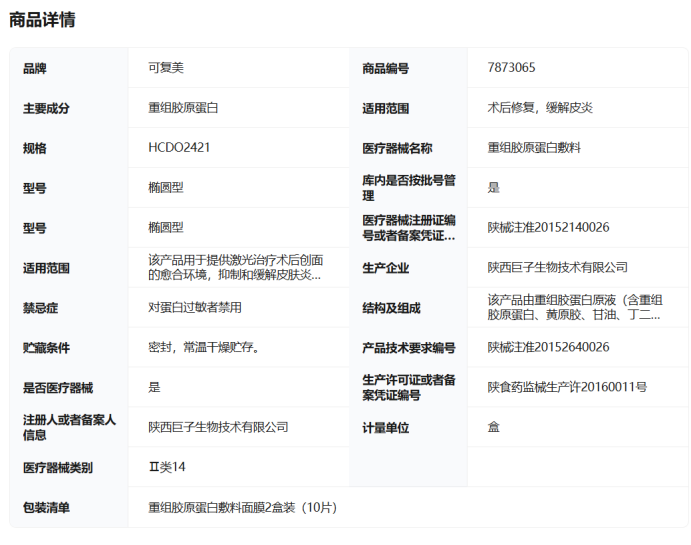
Task: Click the 结构及组成 label
Action: click(x=391, y=308)
